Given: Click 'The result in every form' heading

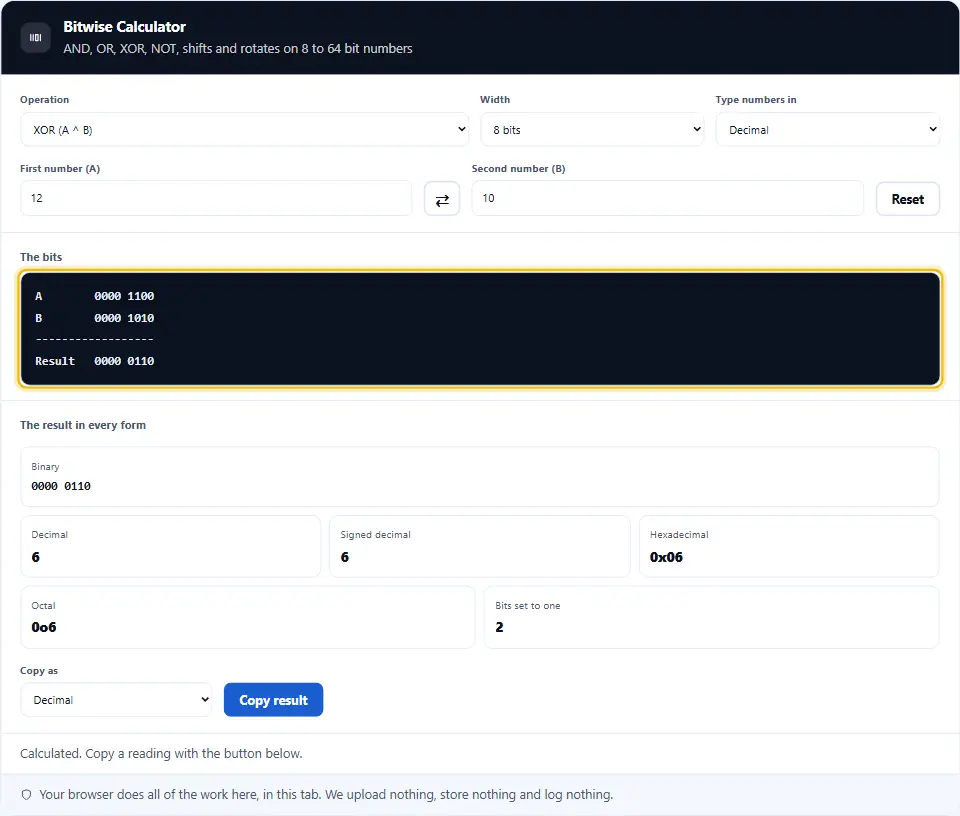Looking at the screenshot, I should pyautogui.click(x=83, y=425).
